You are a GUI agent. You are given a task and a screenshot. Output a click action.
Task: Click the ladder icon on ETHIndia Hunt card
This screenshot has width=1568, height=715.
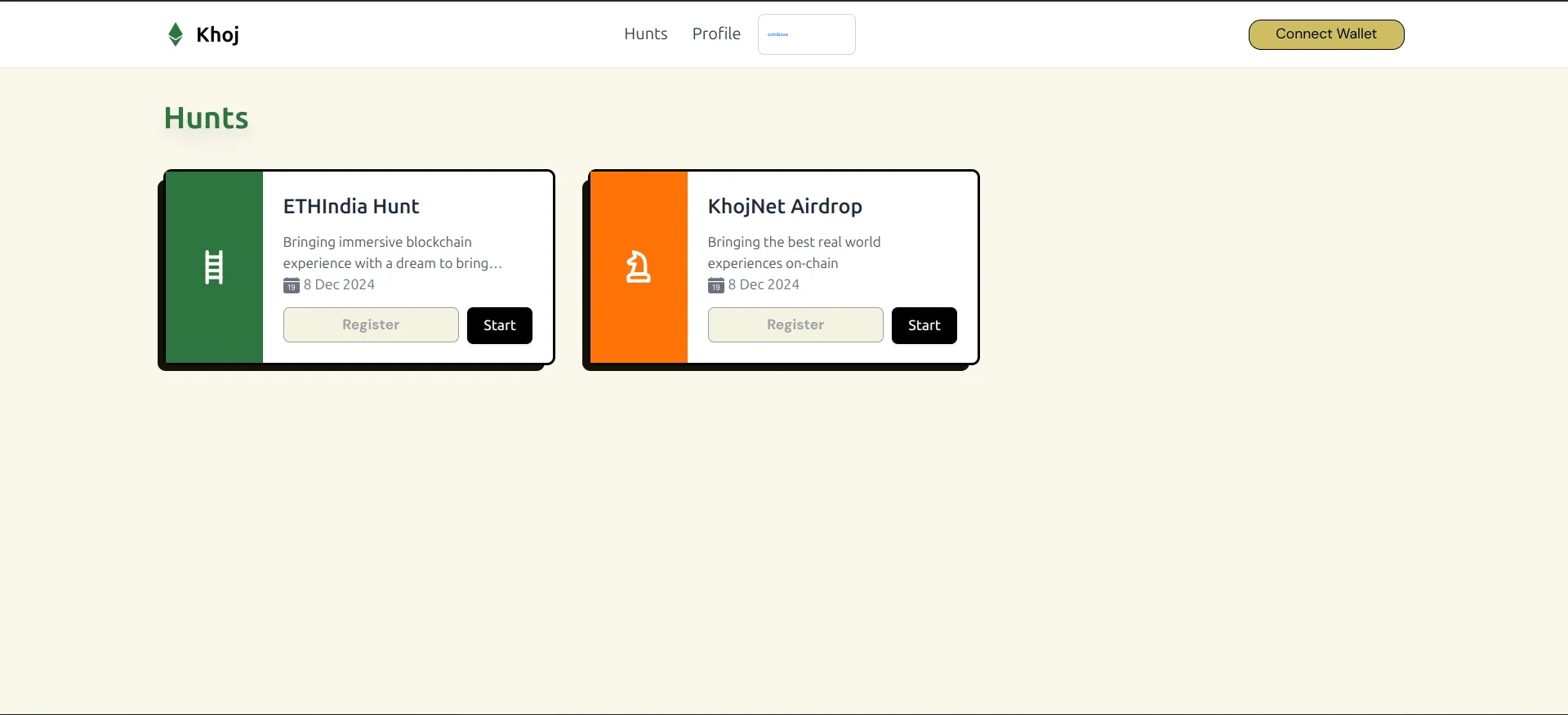click(x=214, y=267)
